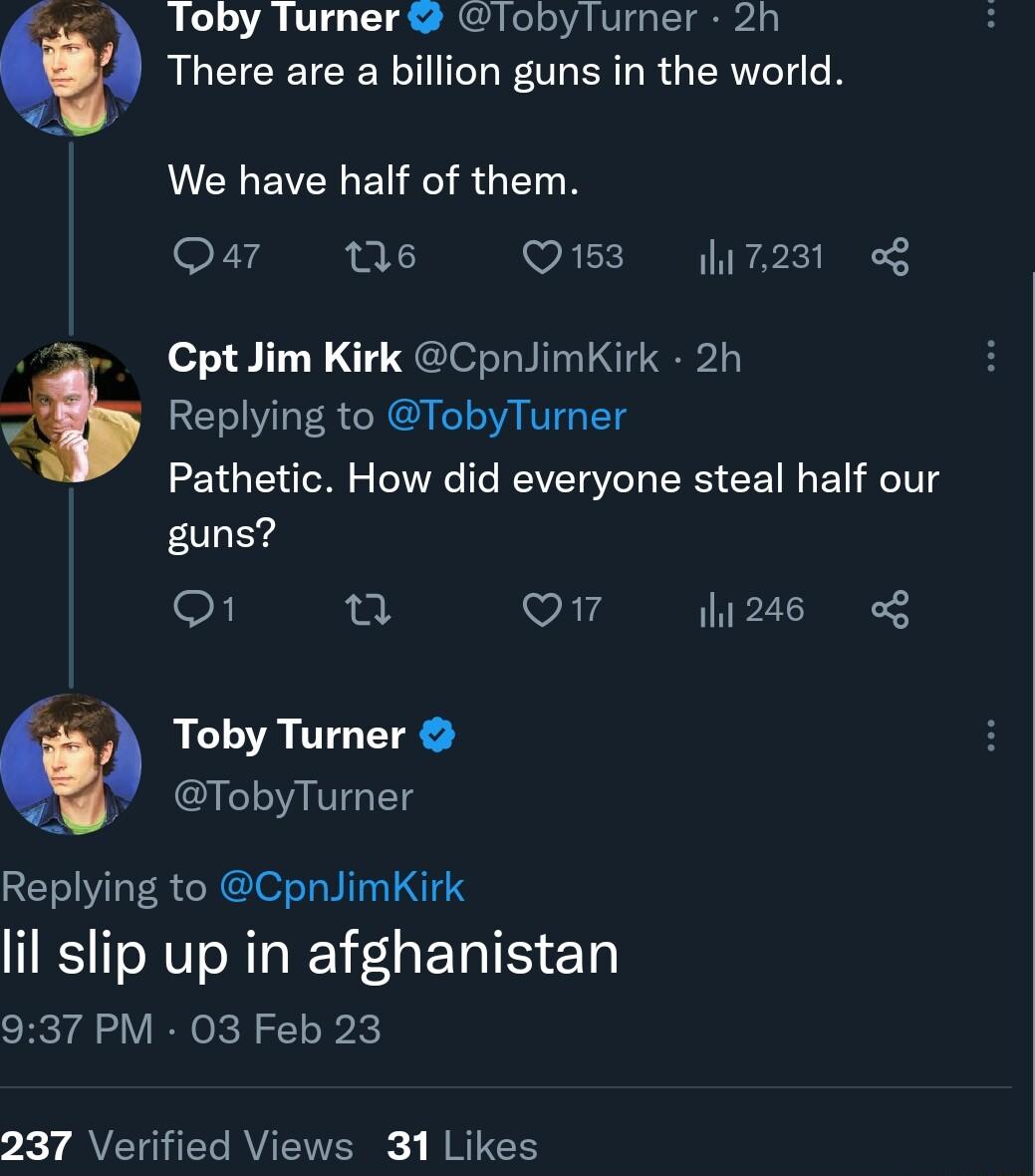Viewport: 1035px width, 1176px height.
Task: Click the retweet icon on the billion guns tweet
Action: 368,256
